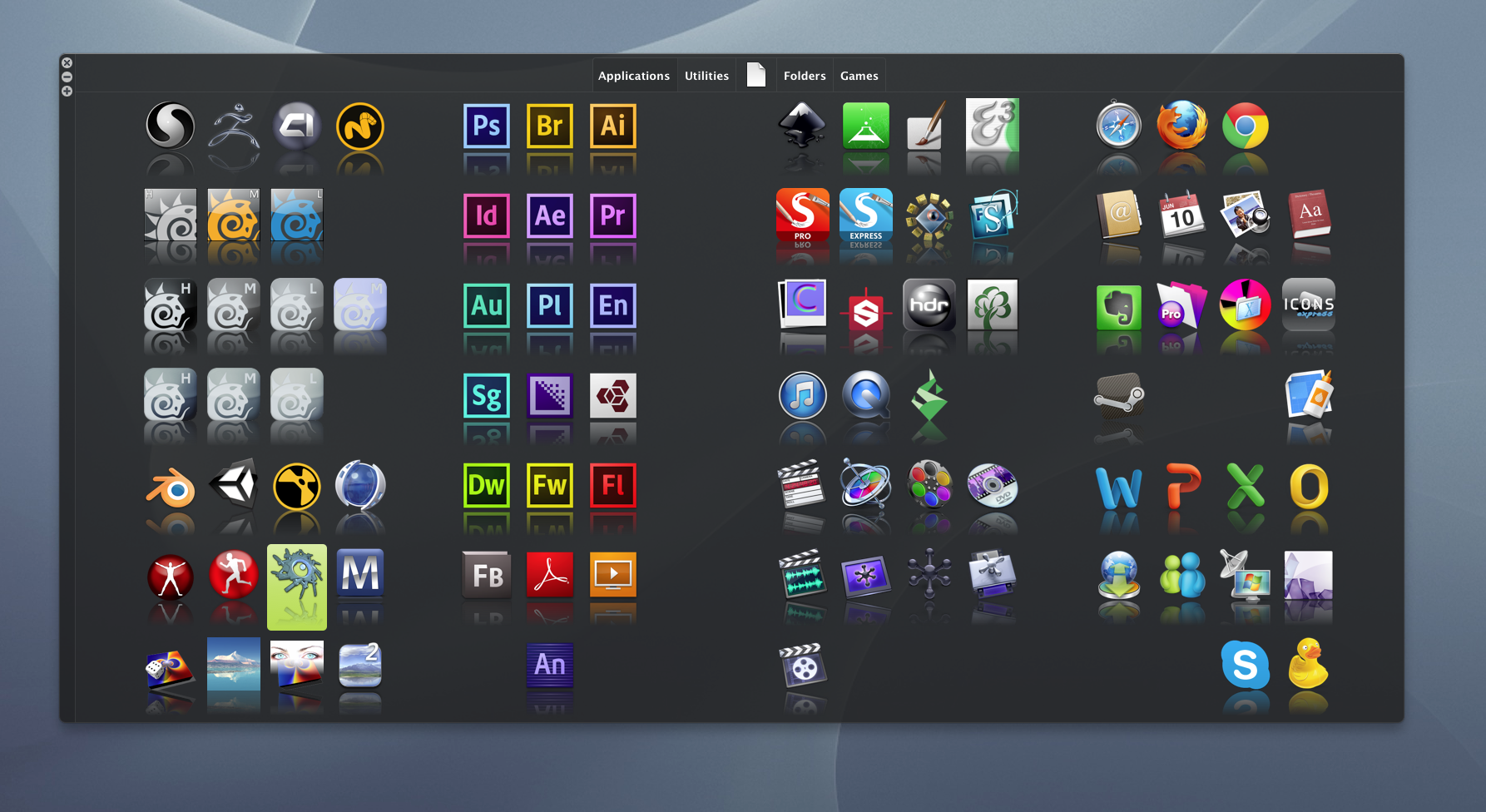Launch ZBrush
This screenshot has height=812, width=1486.
(234, 126)
